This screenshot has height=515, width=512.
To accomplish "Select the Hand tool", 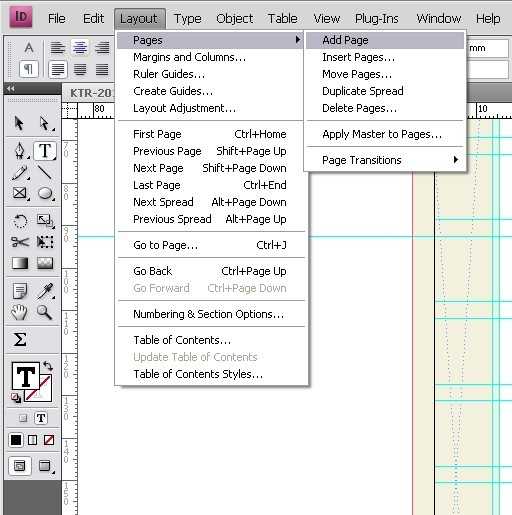I will coord(19,312).
